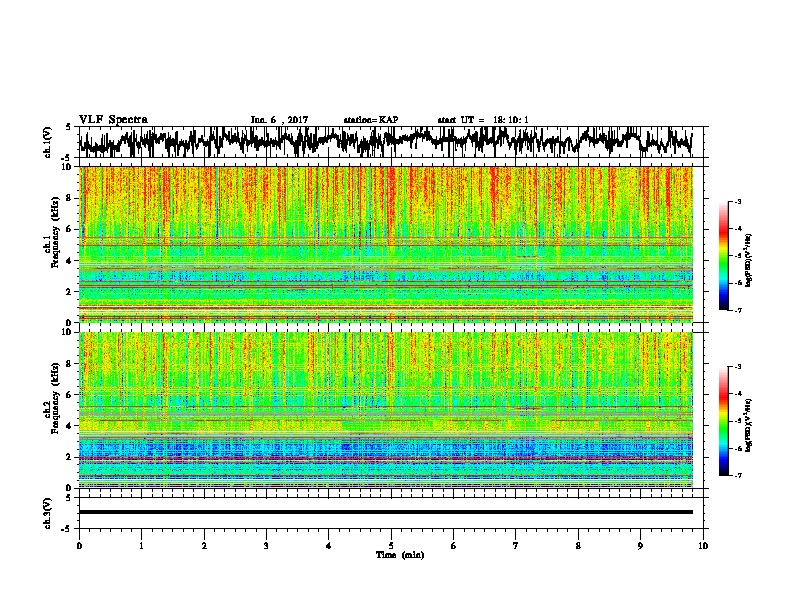Click the "6" kHz tick on ch.2 frequency axis
The image size is (792, 612).
[x=69, y=394]
